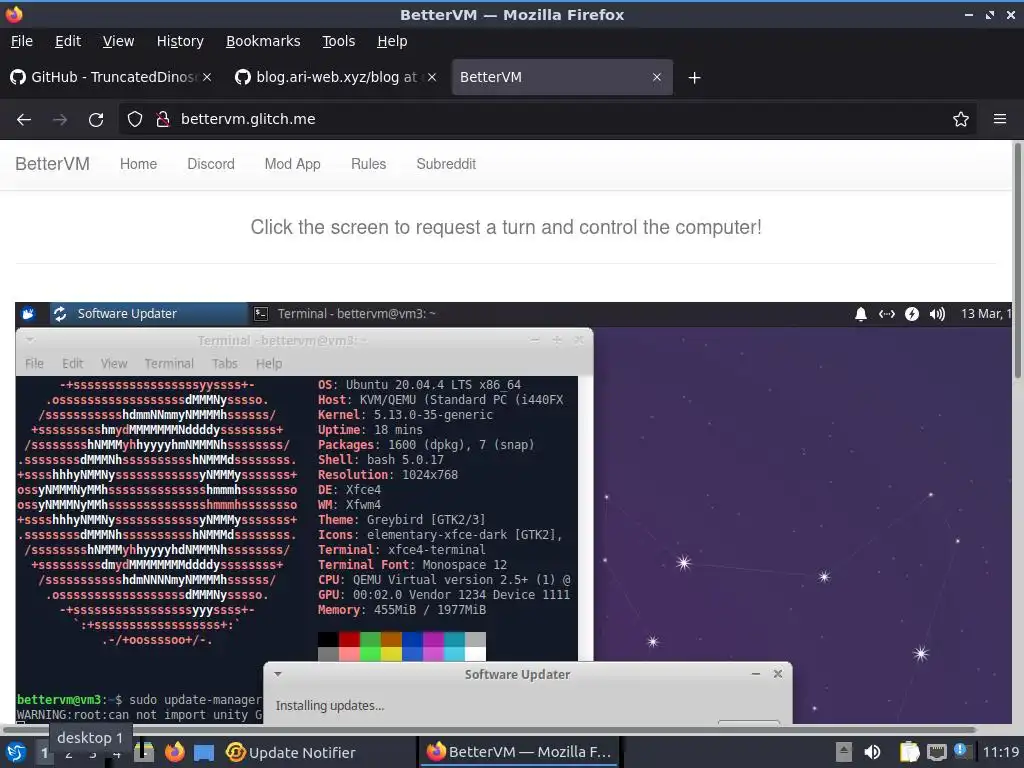The image size is (1024, 768).
Task: Close the blog.ari-web.xyz tab
Action: click(432, 77)
